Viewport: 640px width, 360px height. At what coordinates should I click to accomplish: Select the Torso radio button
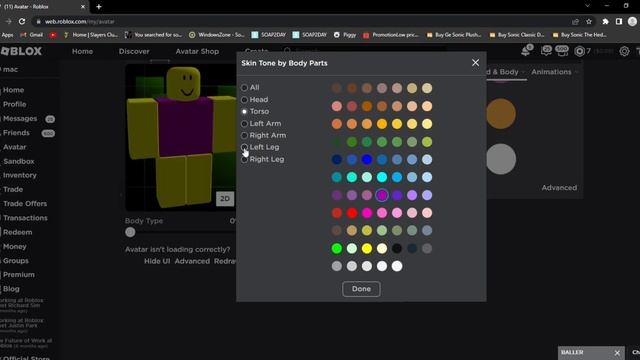[x=244, y=111]
